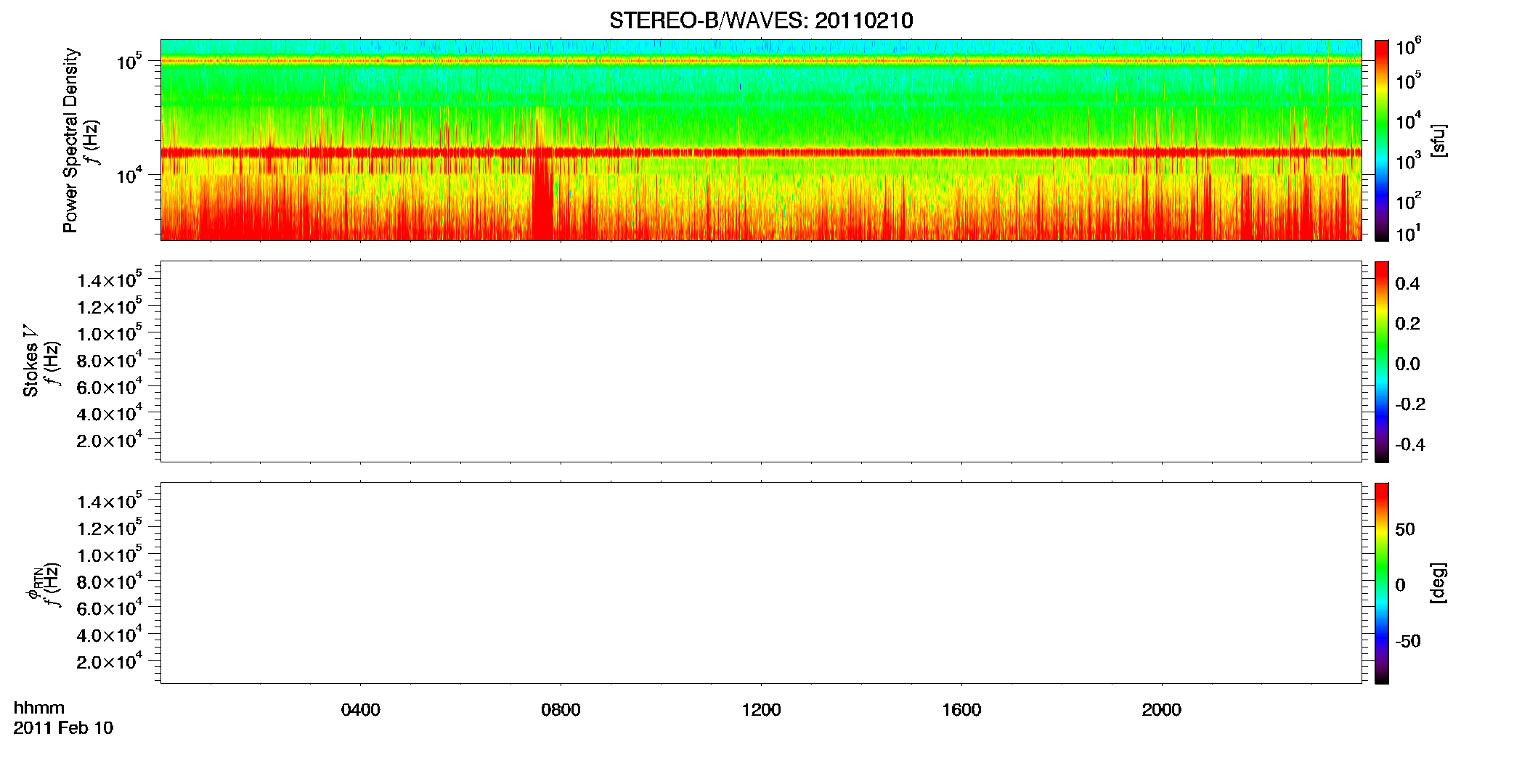Select the 1200 time axis label

(761, 710)
